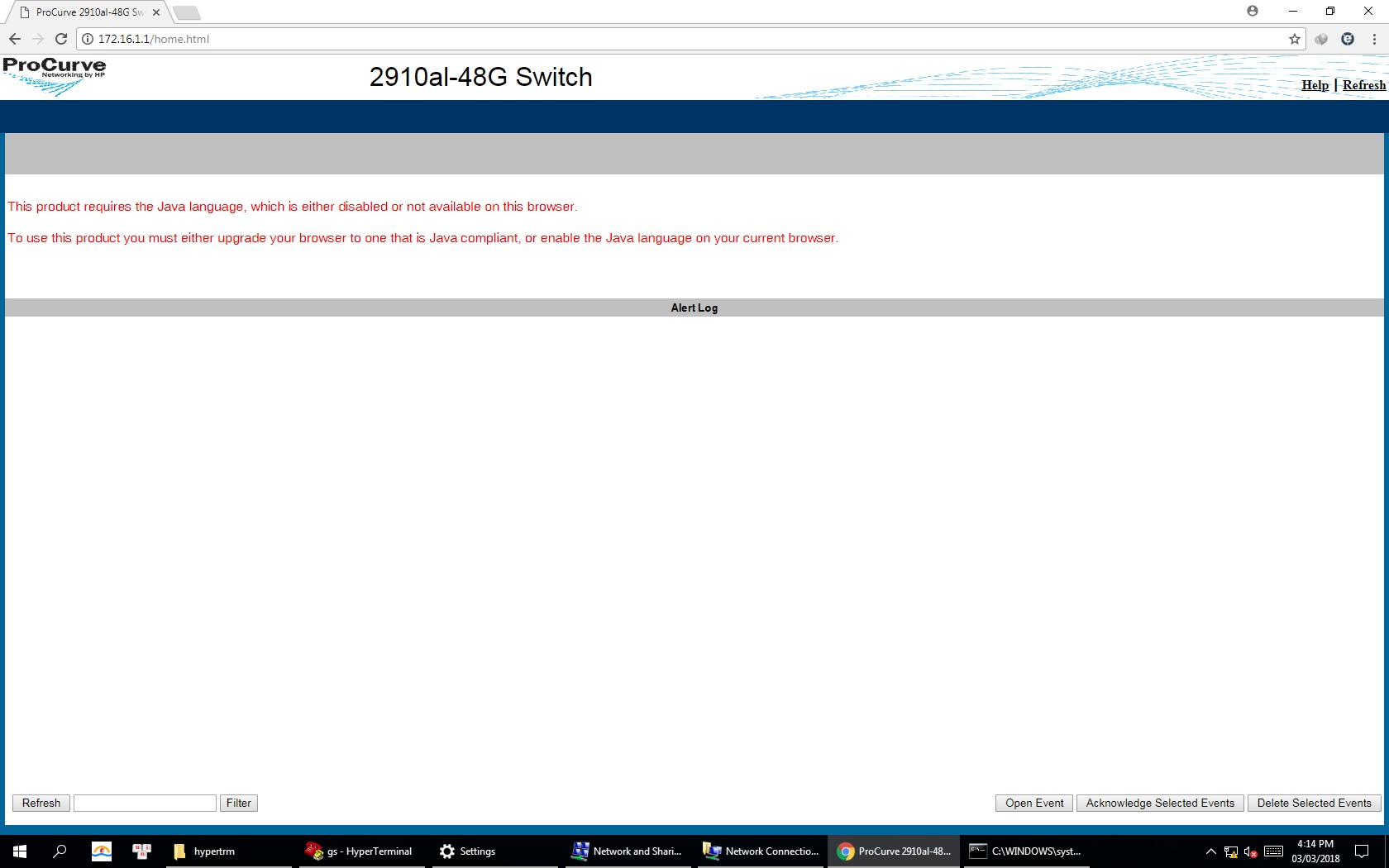Click Acknowledge Selected Events
The image size is (1389, 868).
pyautogui.click(x=1159, y=803)
